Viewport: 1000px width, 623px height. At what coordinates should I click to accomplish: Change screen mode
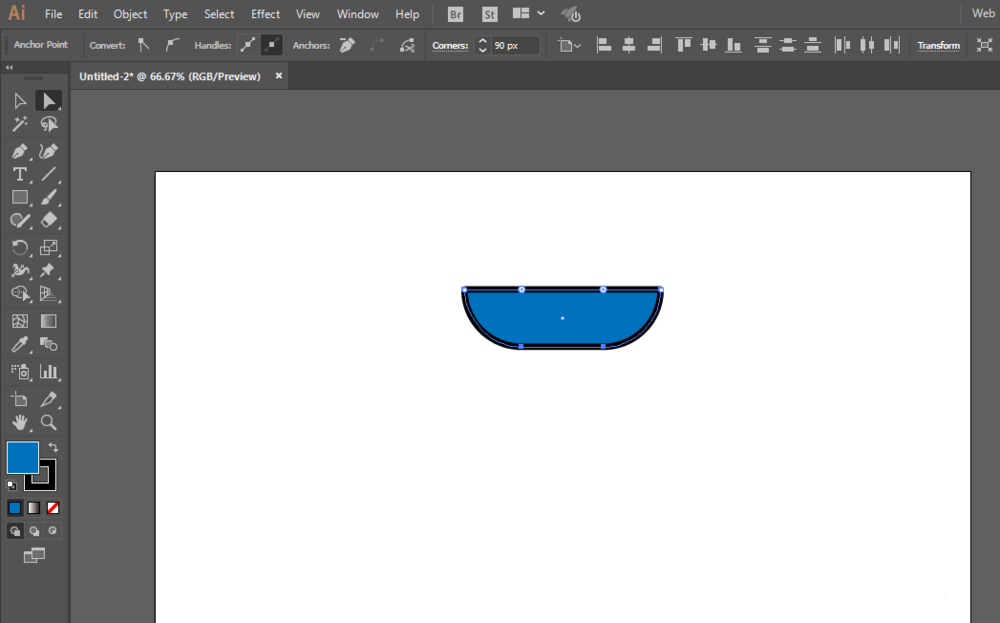coord(34,555)
